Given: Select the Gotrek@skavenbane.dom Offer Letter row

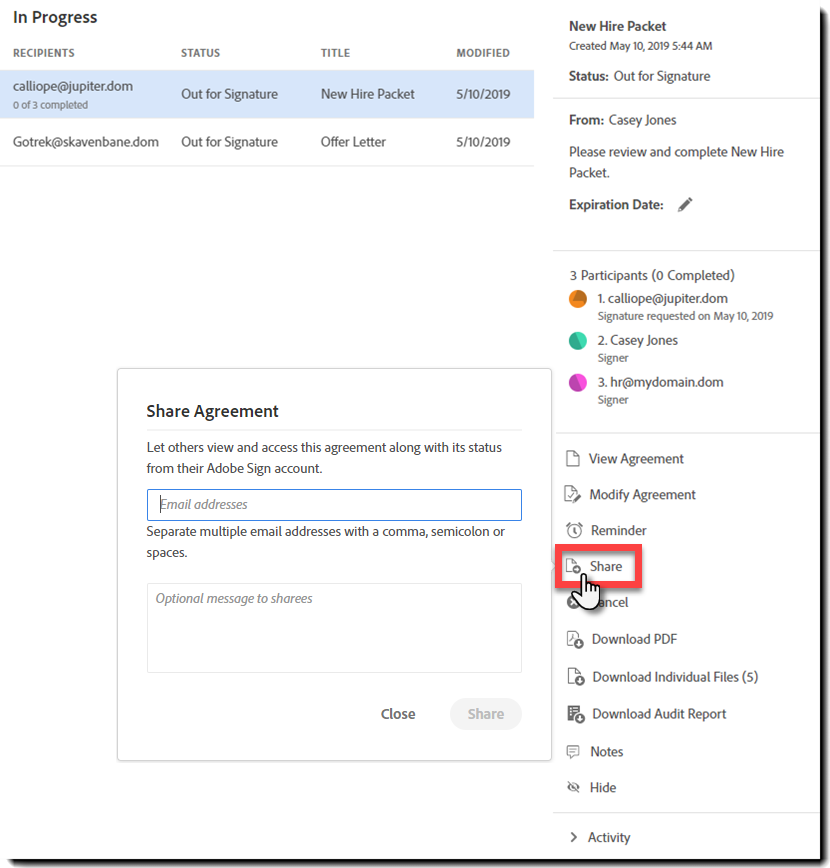Looking at the screenshot, I should click(266, 142).
